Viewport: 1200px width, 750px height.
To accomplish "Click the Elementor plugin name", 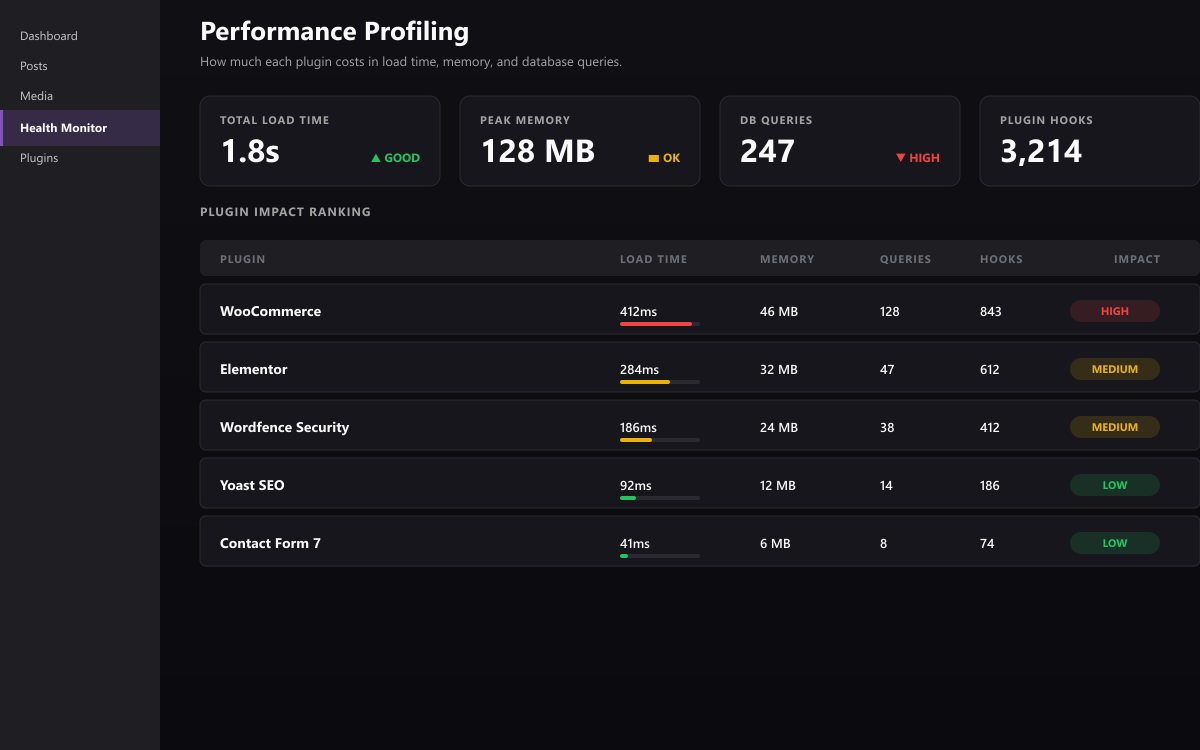I will tap(253, 369).
